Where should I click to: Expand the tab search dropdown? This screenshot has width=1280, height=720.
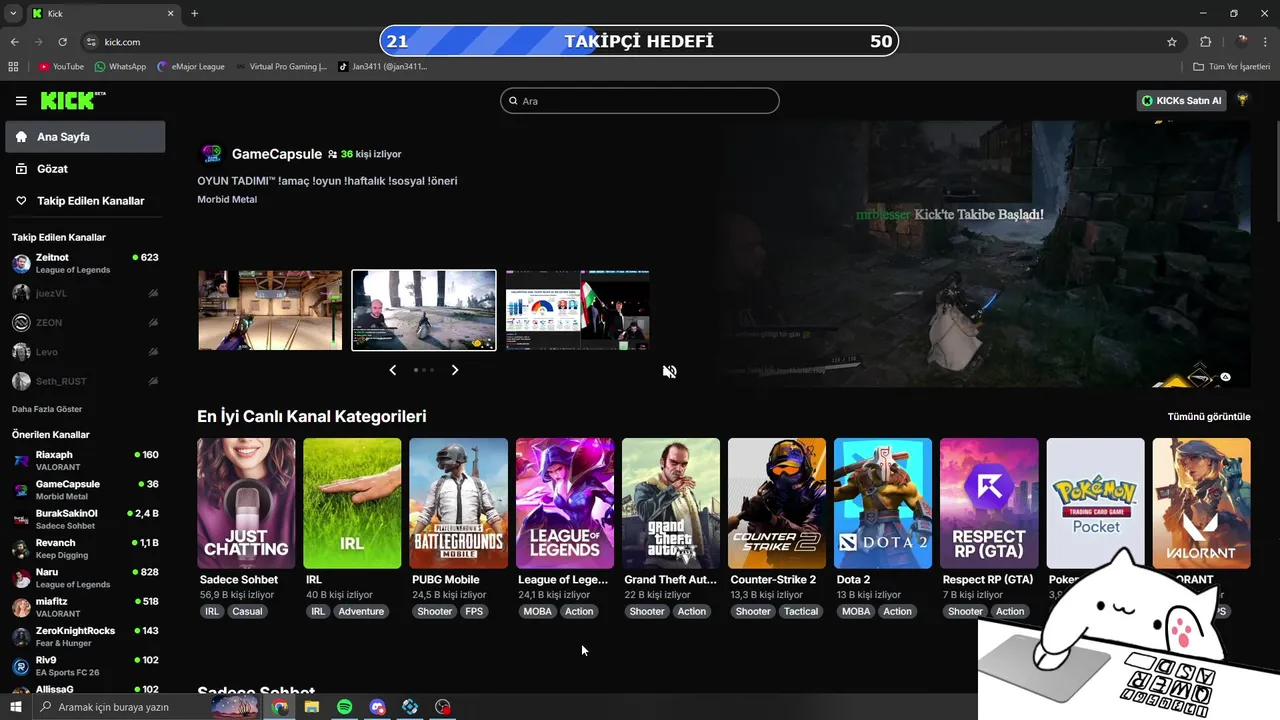[13, 13]
